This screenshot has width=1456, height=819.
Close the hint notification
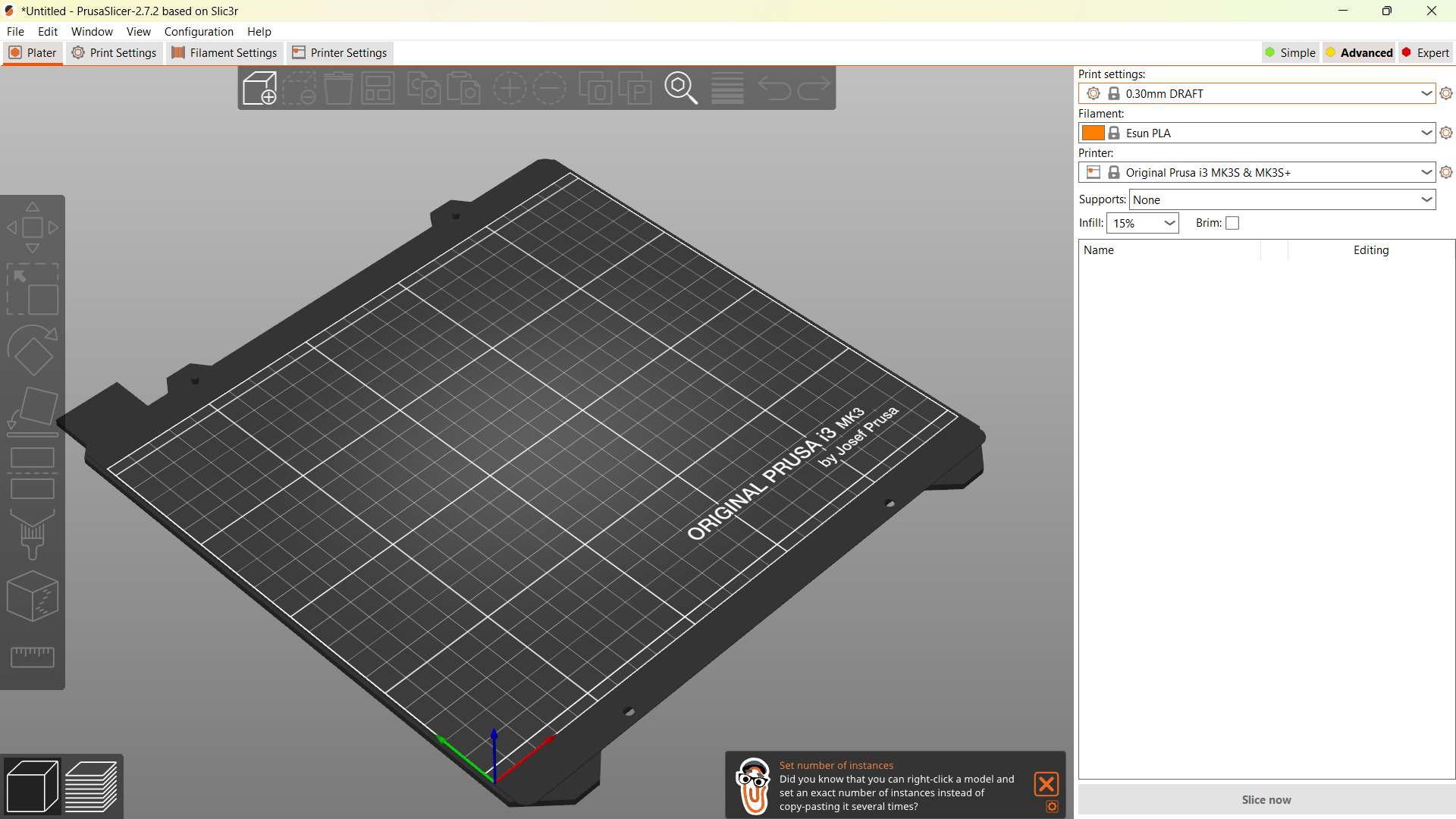tap(1046, 783)
